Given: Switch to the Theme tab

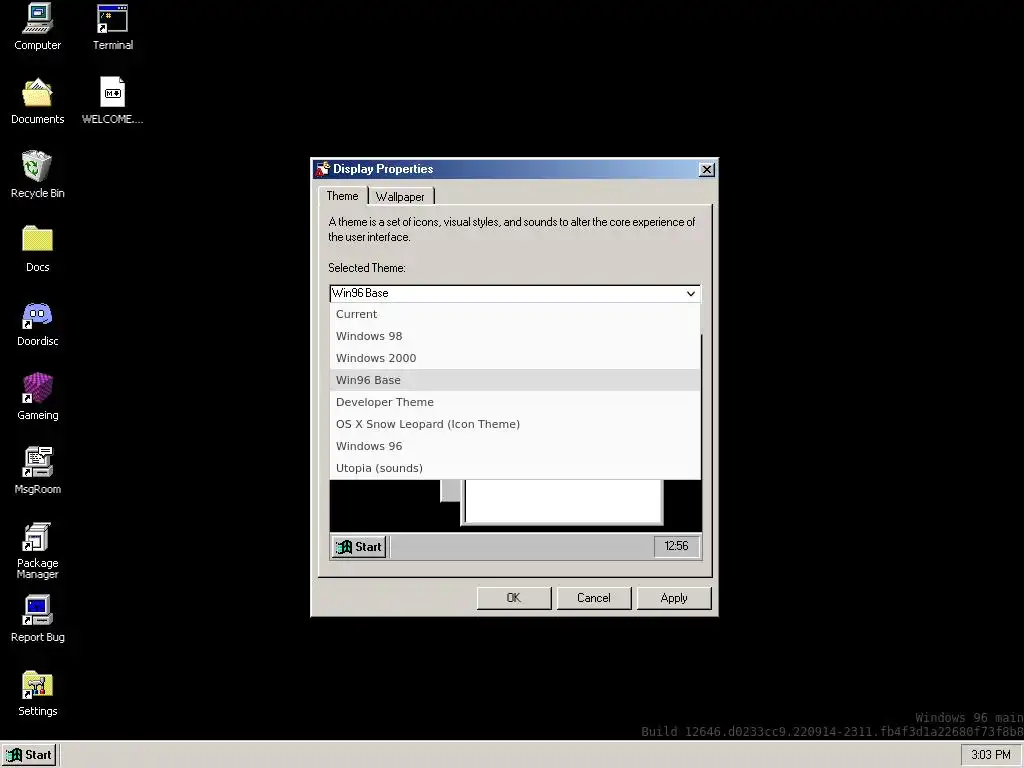Looking at the screenshot, I should coord(342,196).
